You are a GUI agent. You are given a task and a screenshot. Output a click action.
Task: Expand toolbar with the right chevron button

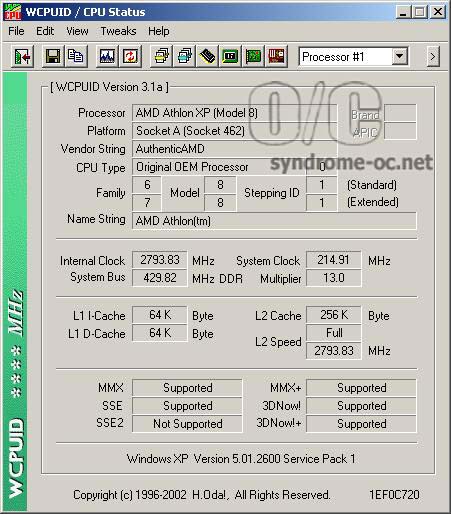pos(433,56)
